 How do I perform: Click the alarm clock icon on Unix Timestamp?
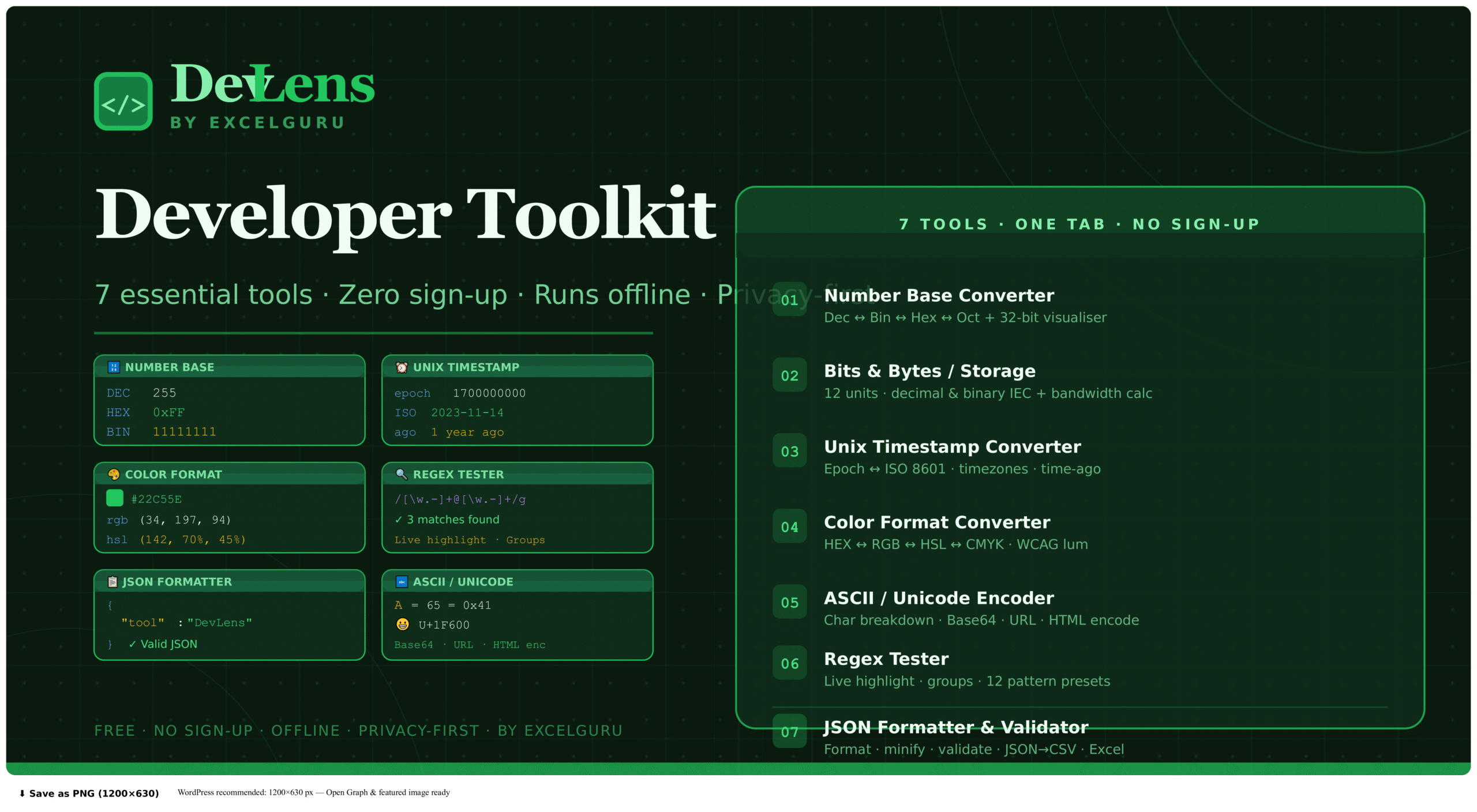click(402, 367)
